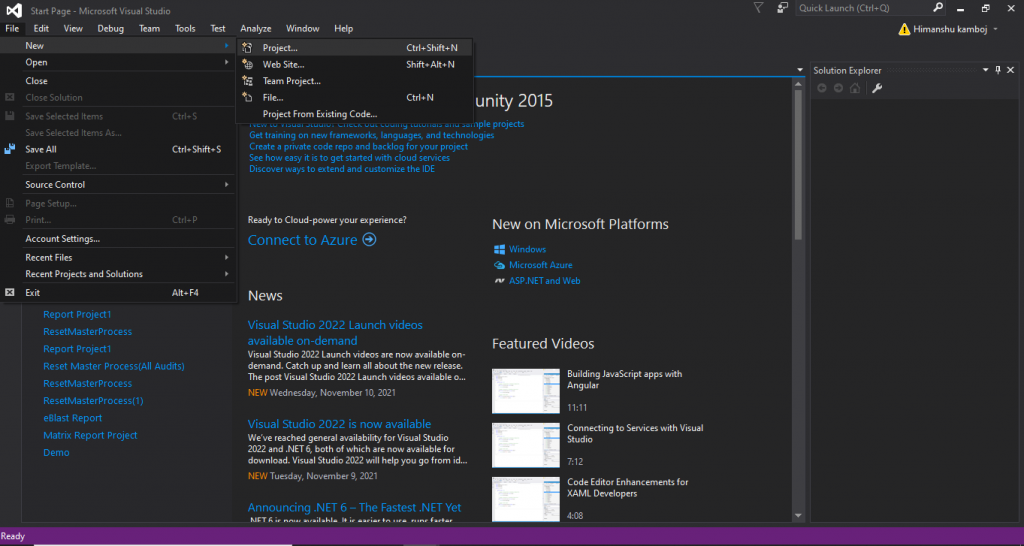Click the Web Site globe icon
Viewport: 1024px width, 546px height.
[248, 65]
